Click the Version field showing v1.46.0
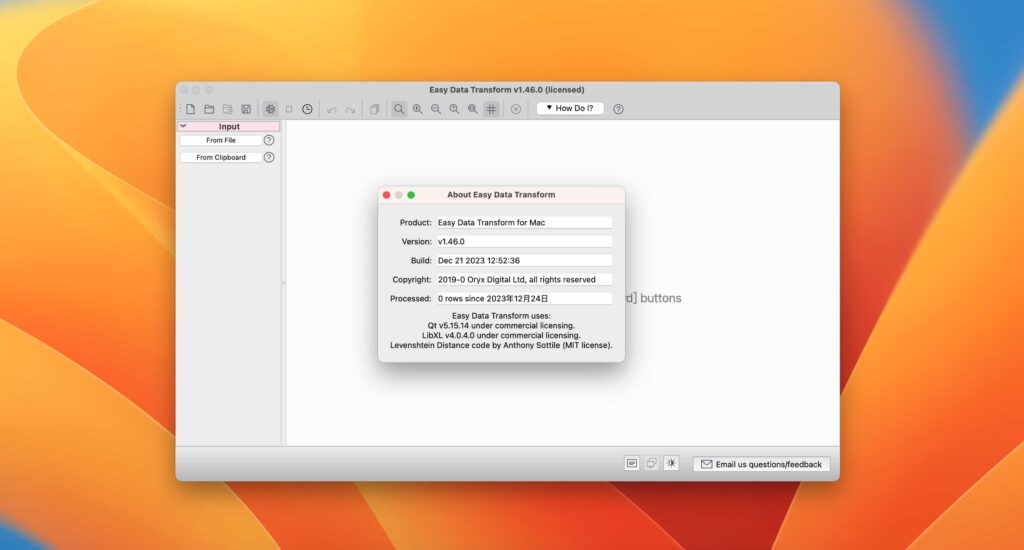Viewport: 1024px width, 550px height. point(524,242)
